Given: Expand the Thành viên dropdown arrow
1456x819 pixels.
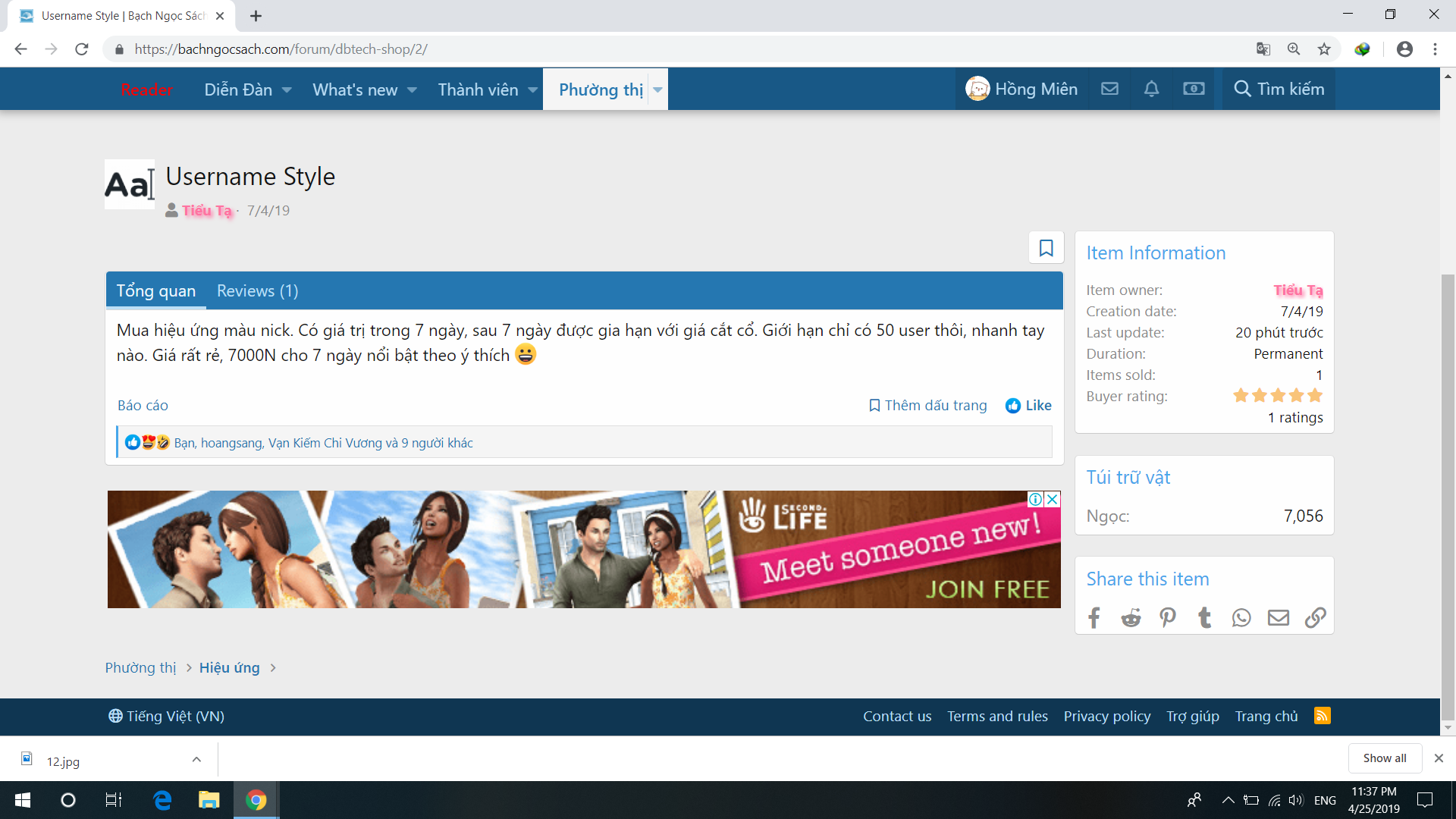Looking at the screenshot, I should (x=532, y=89).
